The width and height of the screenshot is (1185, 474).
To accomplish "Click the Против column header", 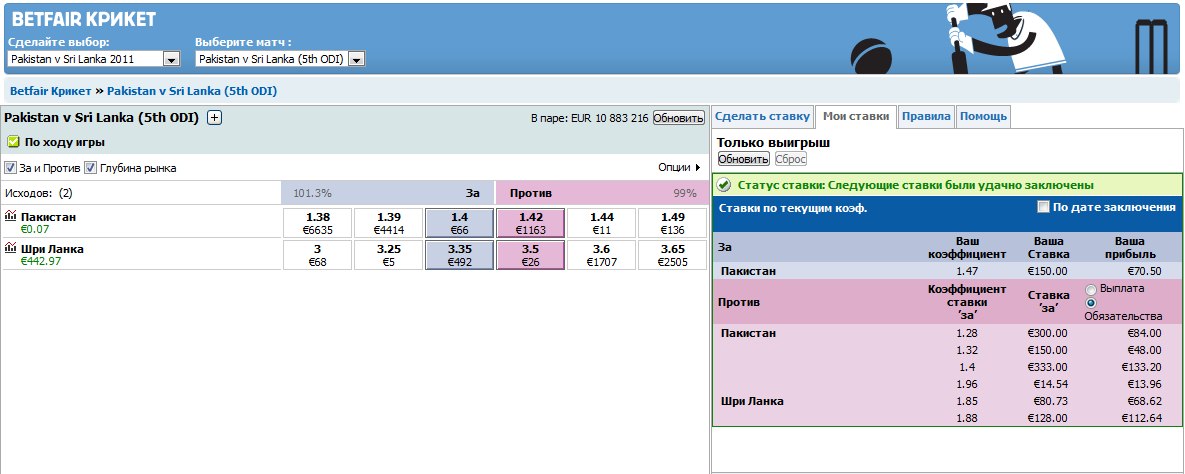I will point(530,193).
